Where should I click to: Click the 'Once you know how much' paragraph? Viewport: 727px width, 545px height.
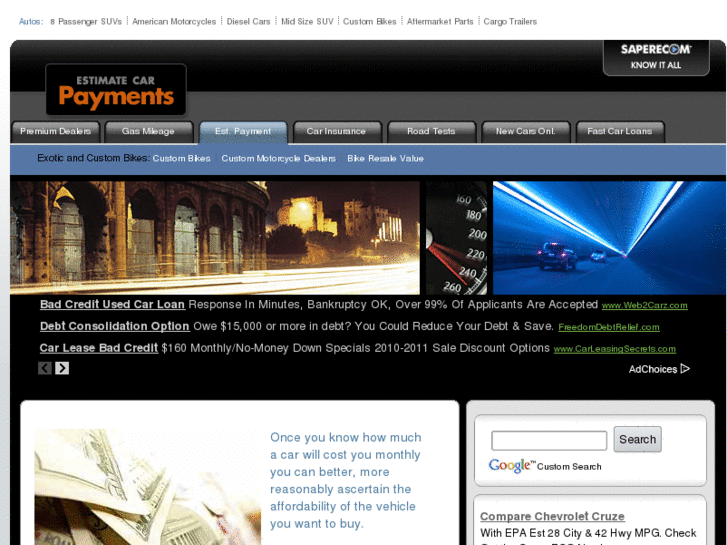[x=346, y=481]
